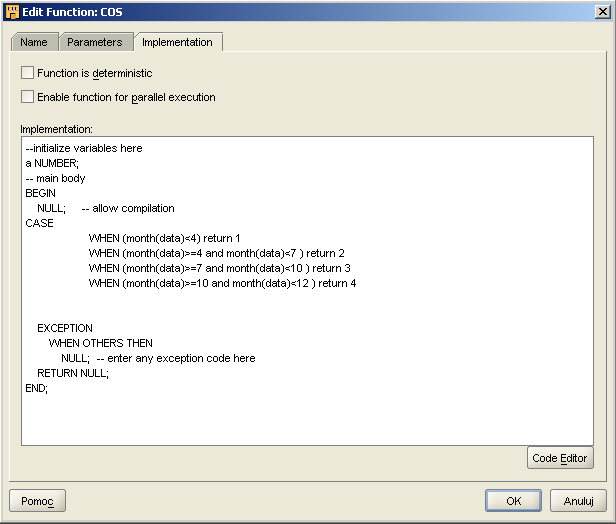Click the Pomoc help button

click(x=37, y=500)
